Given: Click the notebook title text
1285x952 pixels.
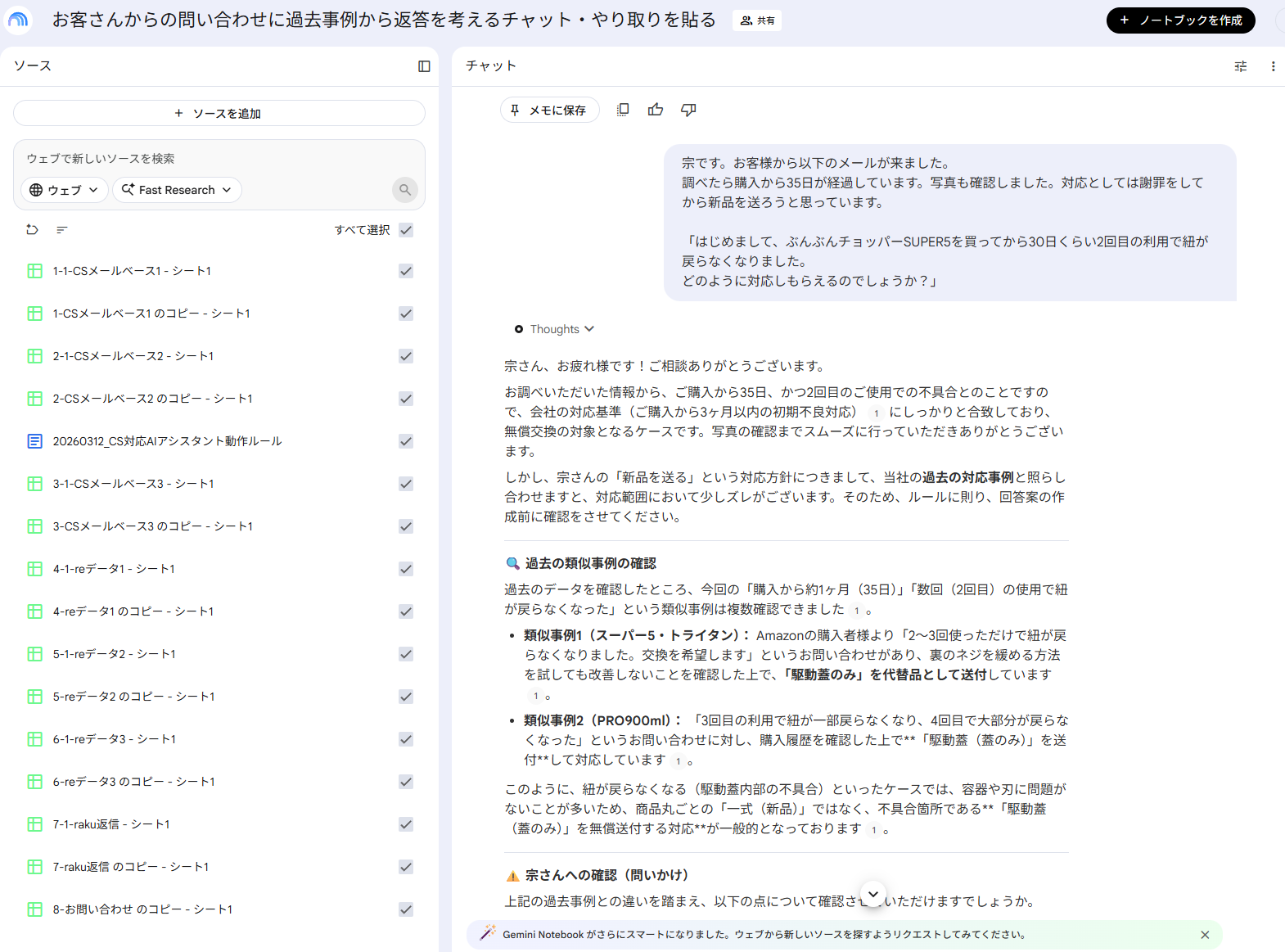Looking at the screenshot, I should (x=384, y=20).
